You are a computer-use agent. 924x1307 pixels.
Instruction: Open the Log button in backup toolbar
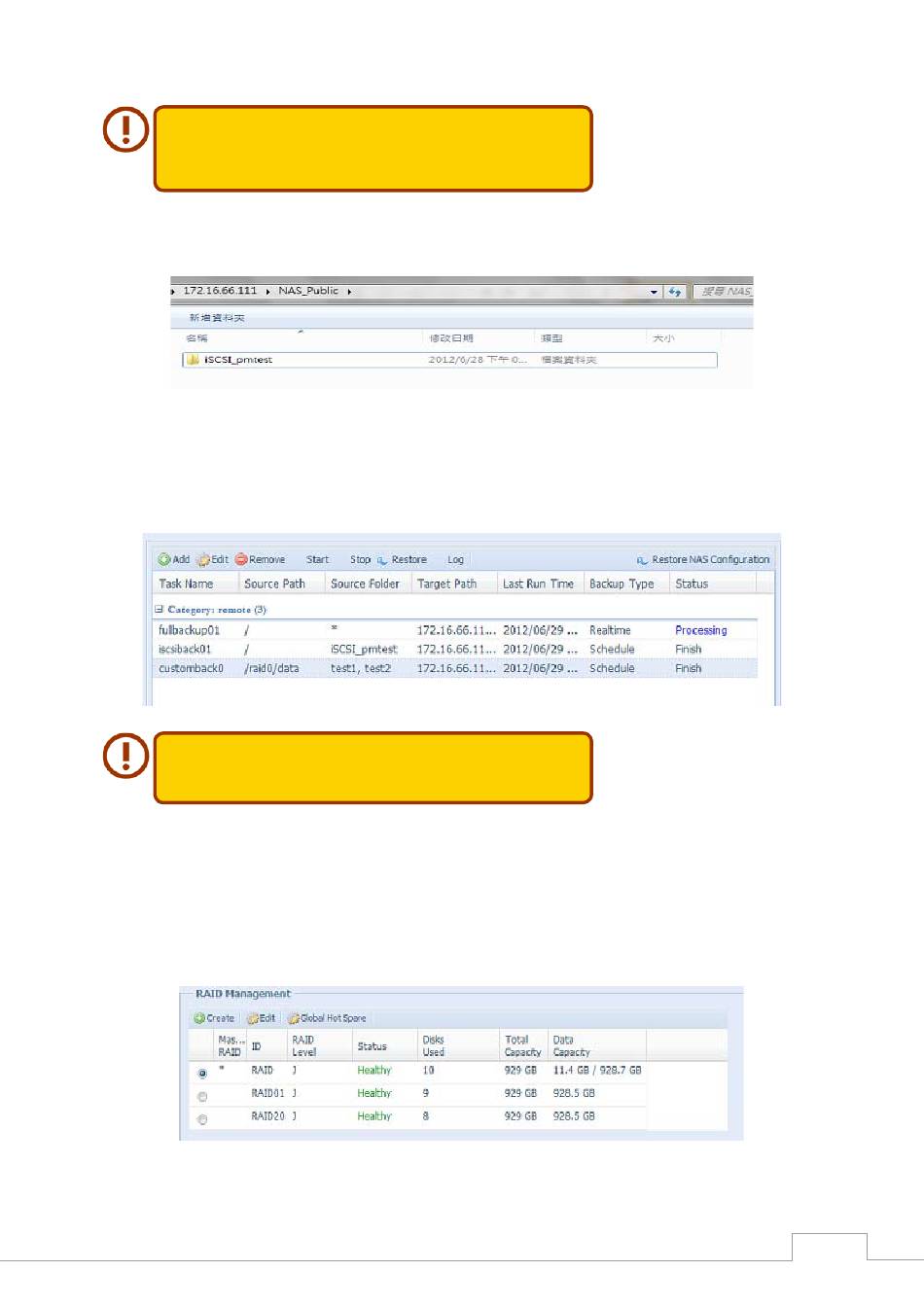pyautogui.click(x=455, y=560)
